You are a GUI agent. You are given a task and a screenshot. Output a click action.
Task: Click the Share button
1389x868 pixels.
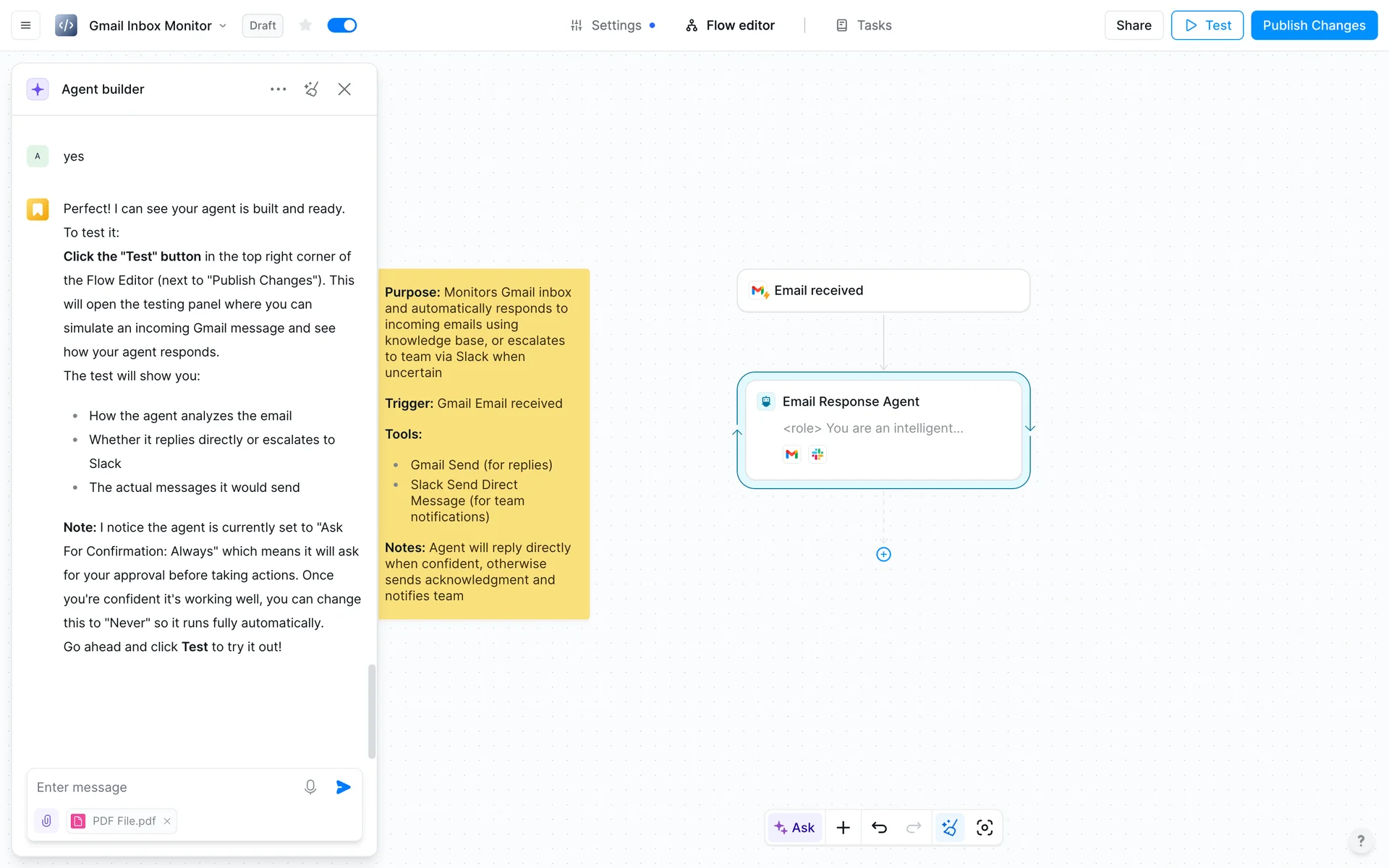[1133, 25]
